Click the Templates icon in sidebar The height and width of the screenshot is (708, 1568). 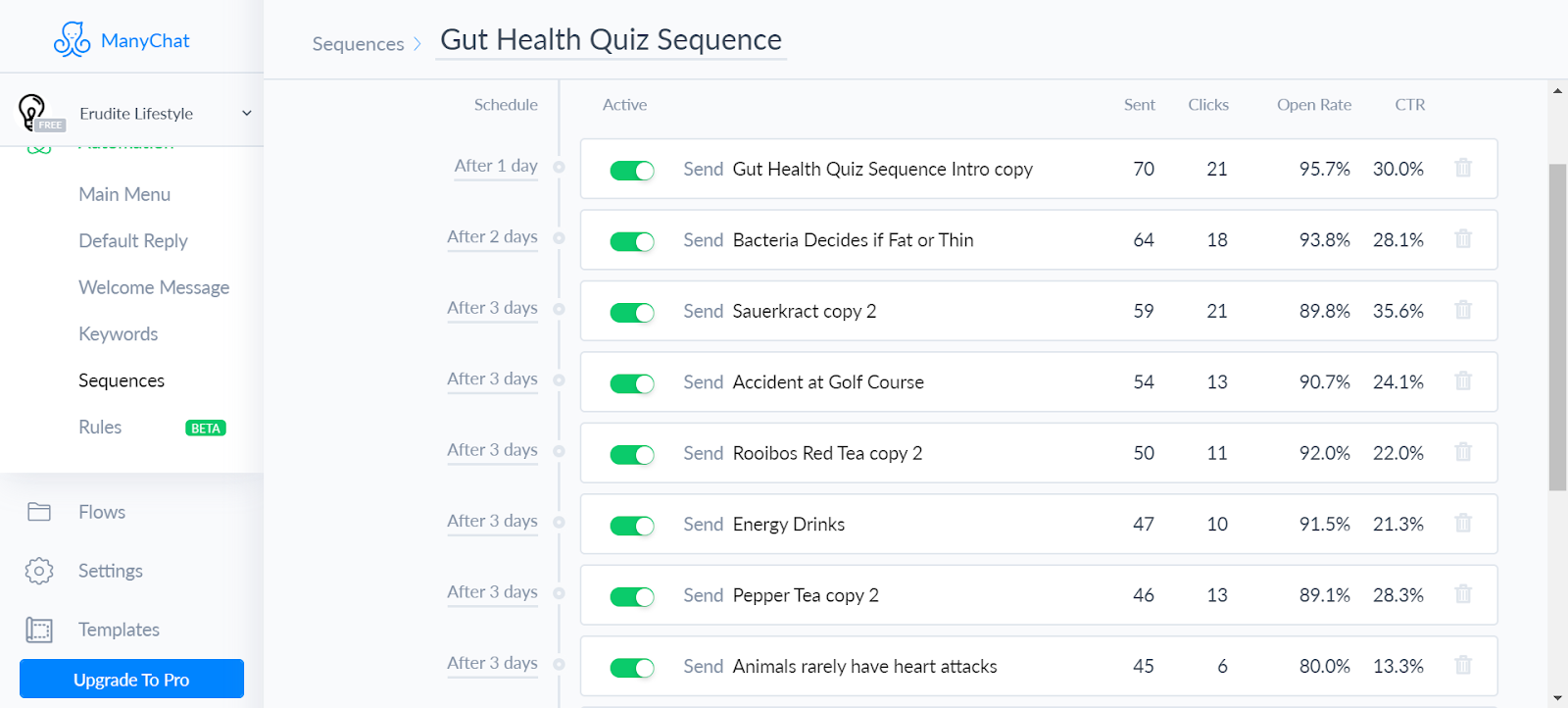39,630
